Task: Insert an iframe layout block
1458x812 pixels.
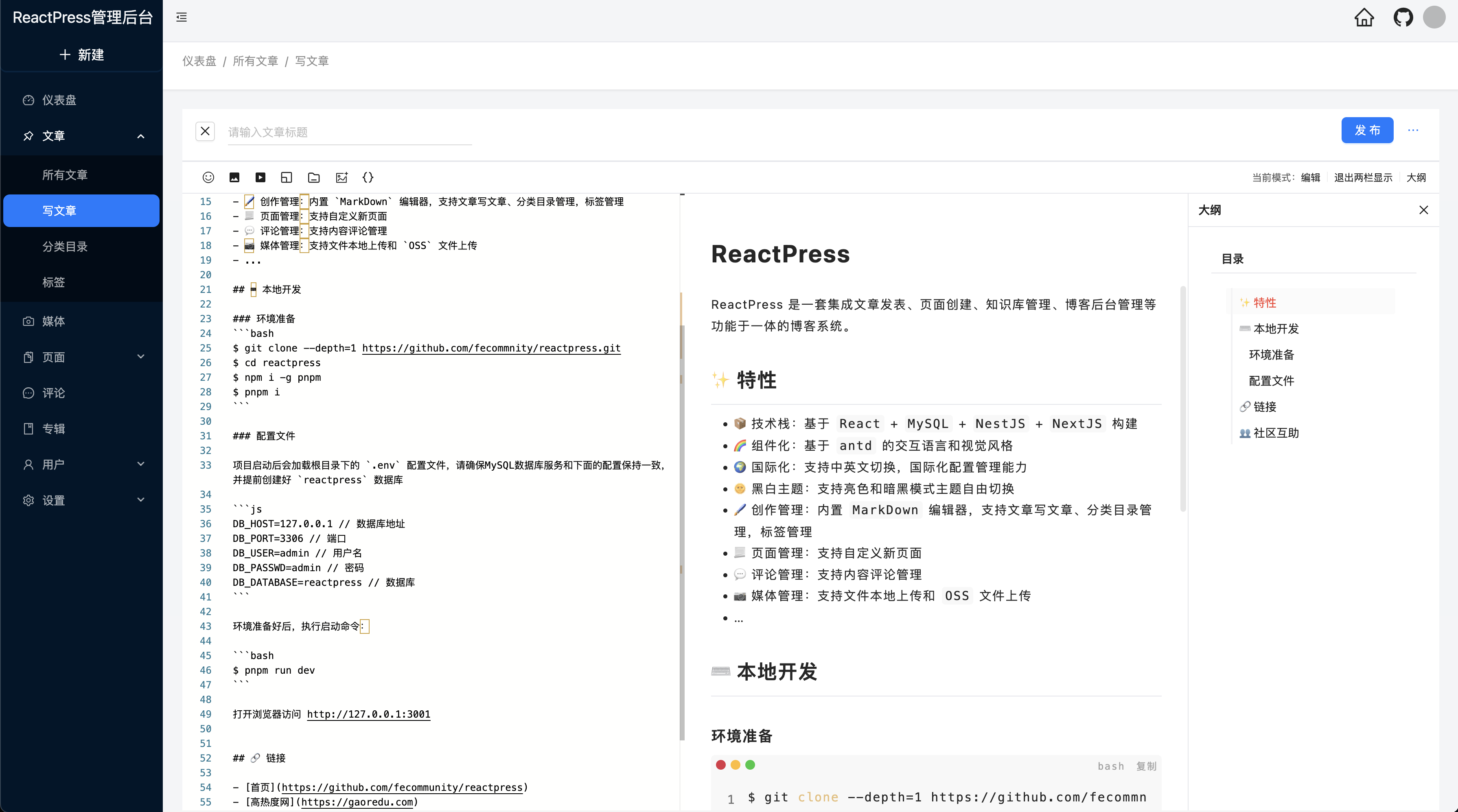Action: pyautogui.click(x=287, y=177)
